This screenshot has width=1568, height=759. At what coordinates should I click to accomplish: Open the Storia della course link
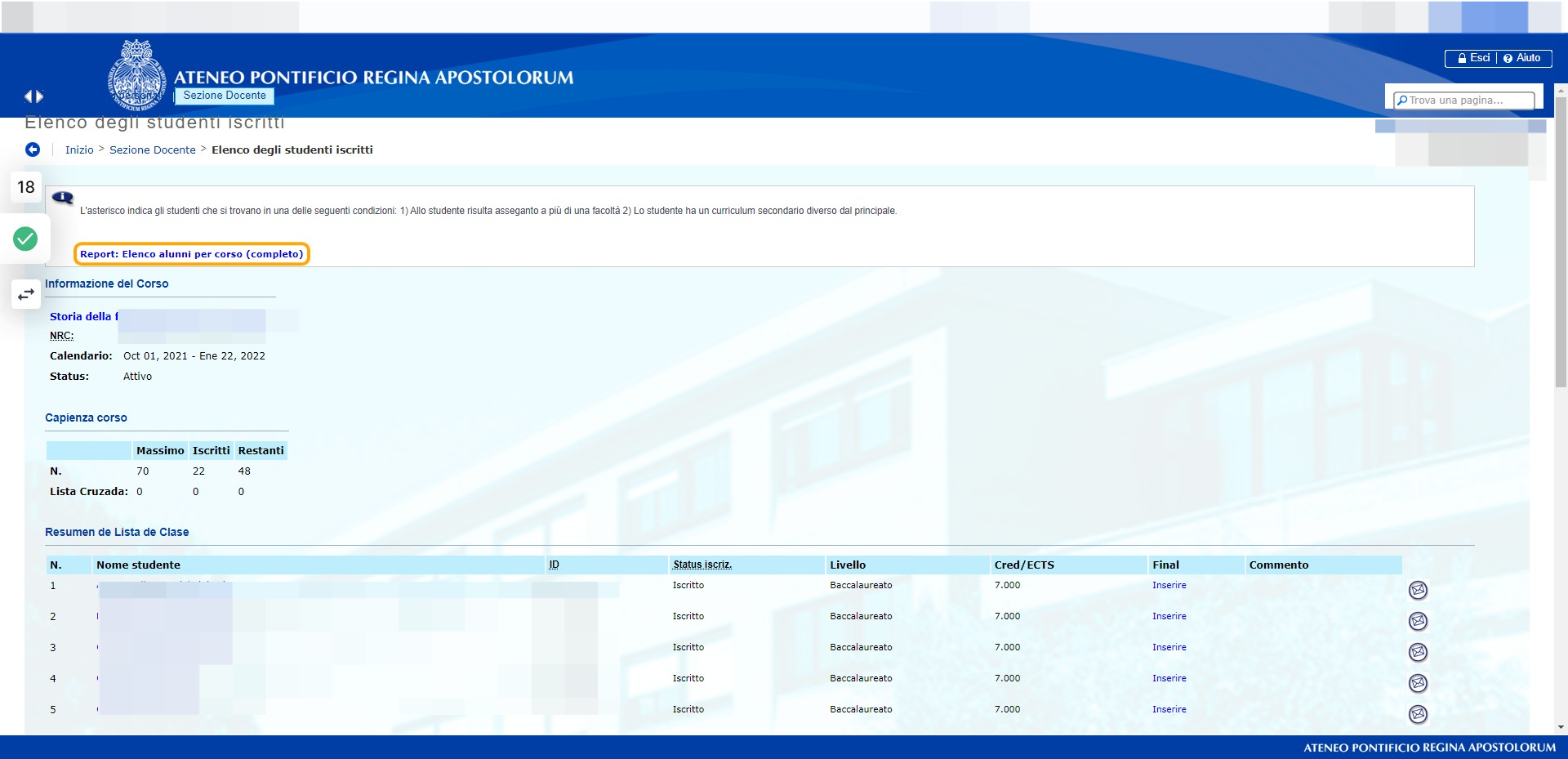pyautogui.click(x=83, y=316)
